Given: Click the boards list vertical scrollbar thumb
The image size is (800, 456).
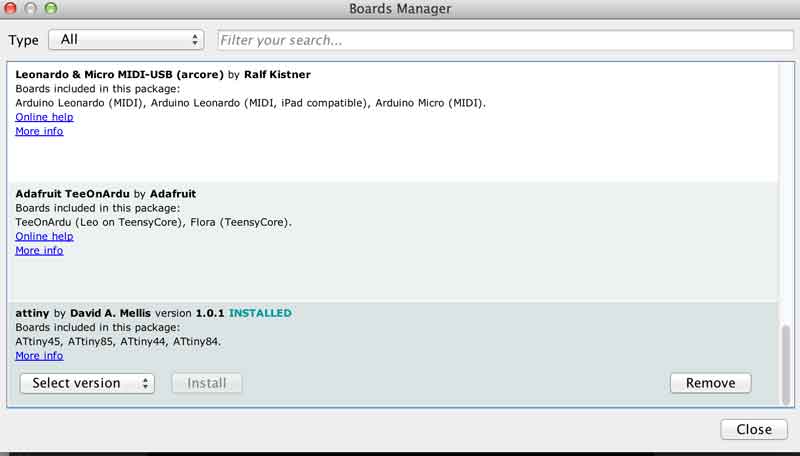Looking at the screenshot, I should (786, 364).
